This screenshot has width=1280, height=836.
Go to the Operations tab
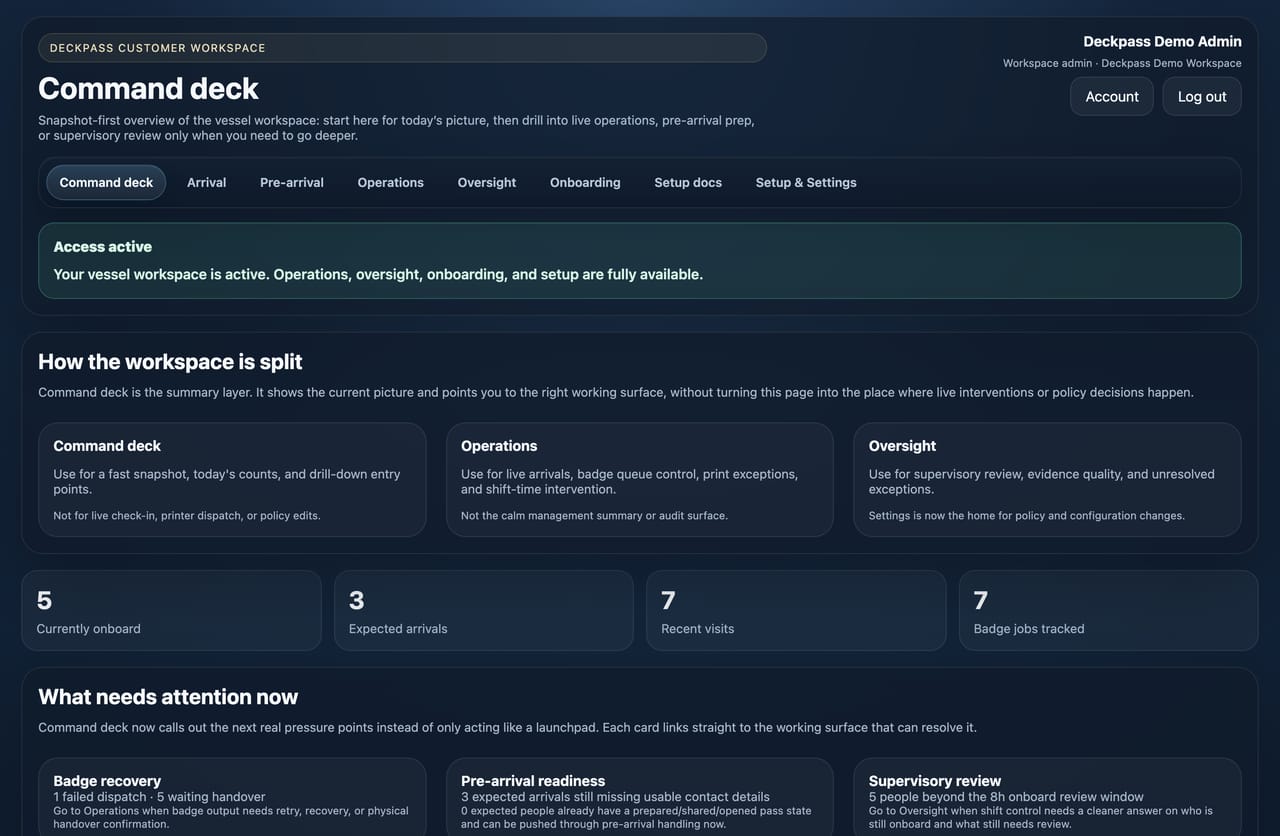click(x=391, y=182)
